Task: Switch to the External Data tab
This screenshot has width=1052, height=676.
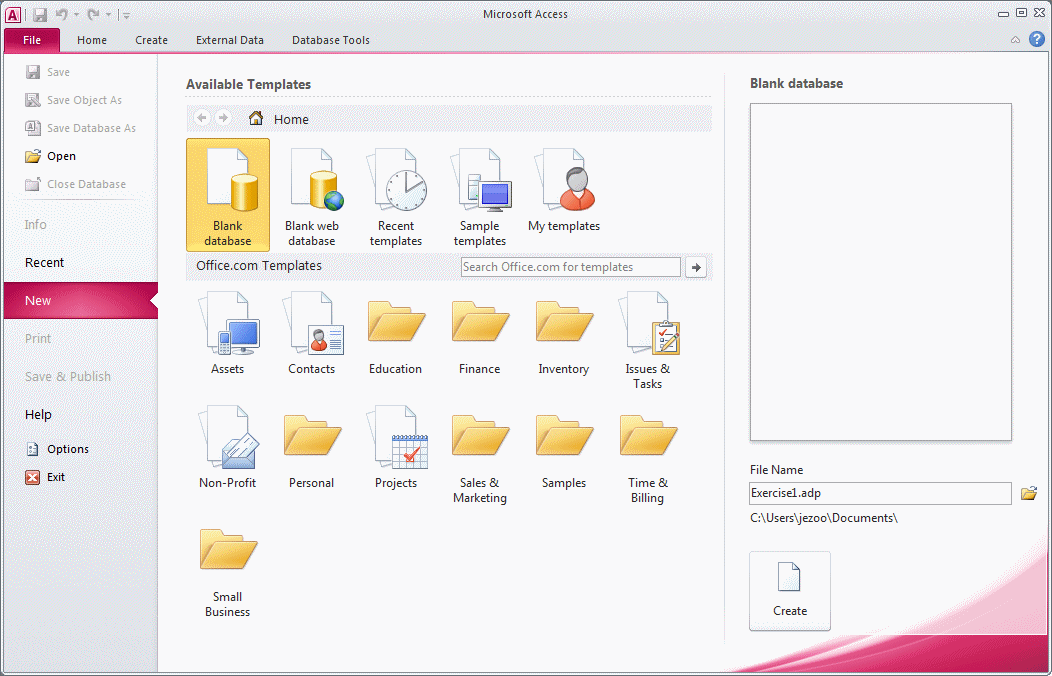Action: (230, 40)
